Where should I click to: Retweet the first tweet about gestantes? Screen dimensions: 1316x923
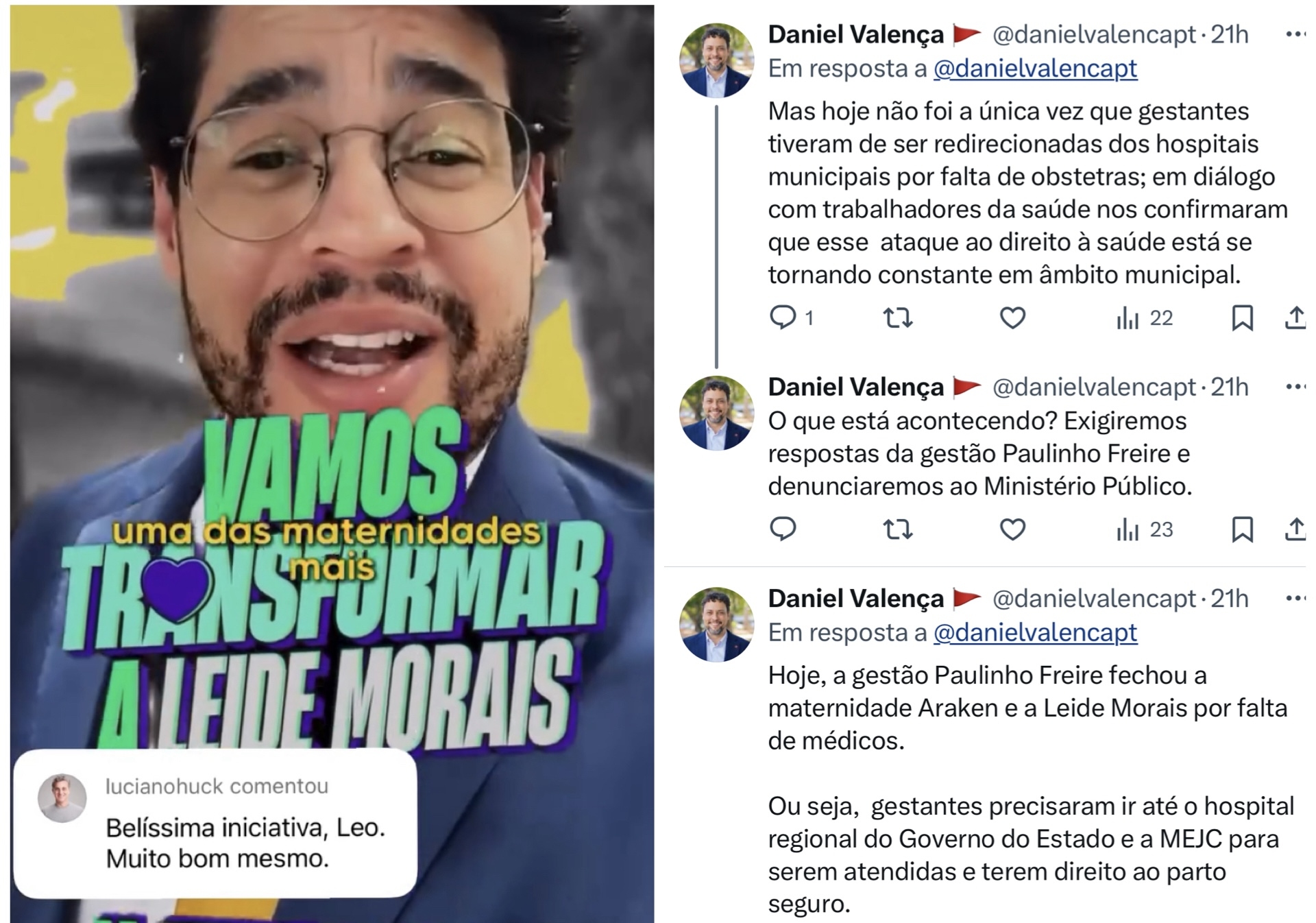[x=897, y=317]
